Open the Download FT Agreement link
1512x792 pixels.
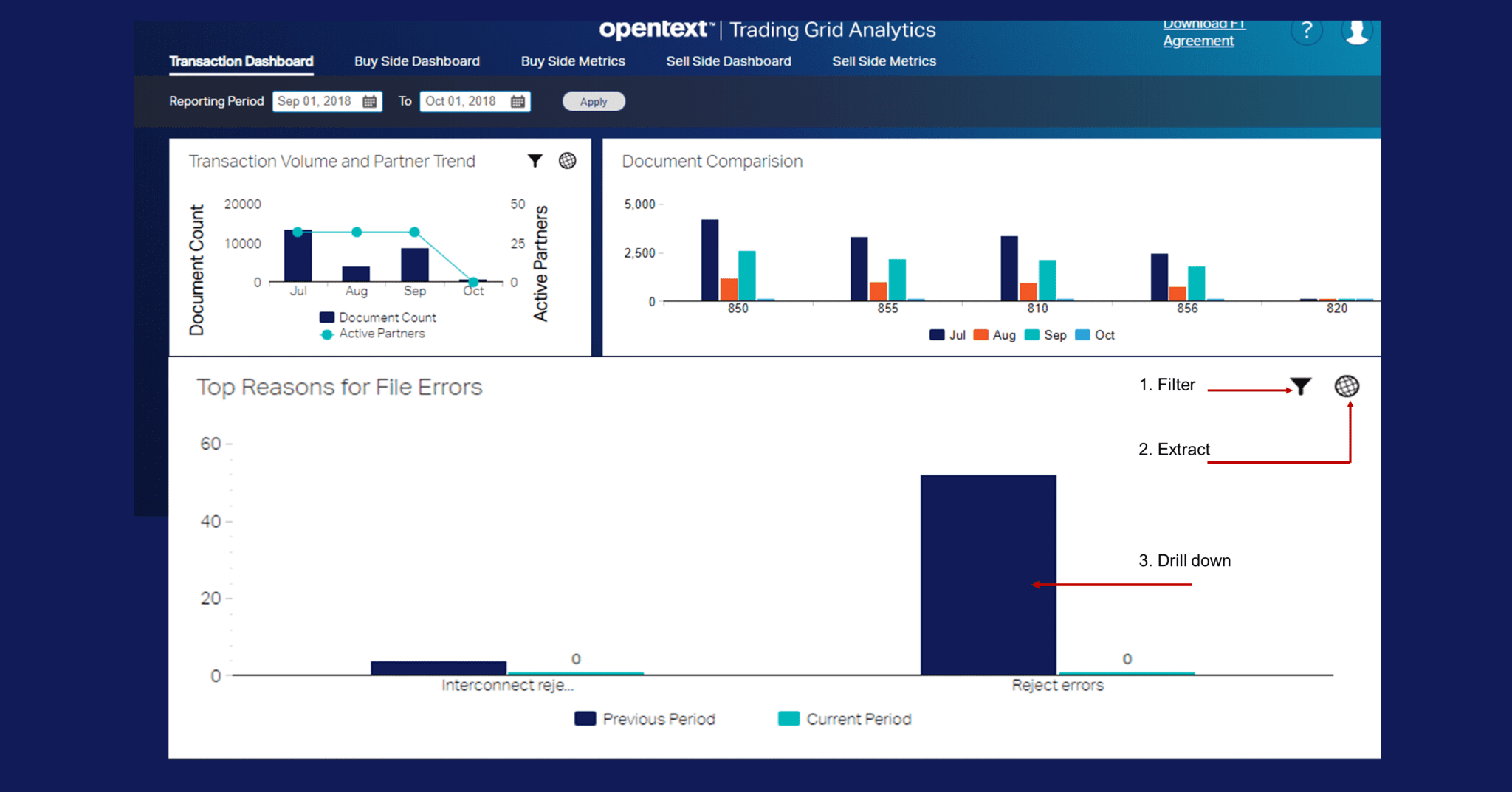(x=1200, y=32)
